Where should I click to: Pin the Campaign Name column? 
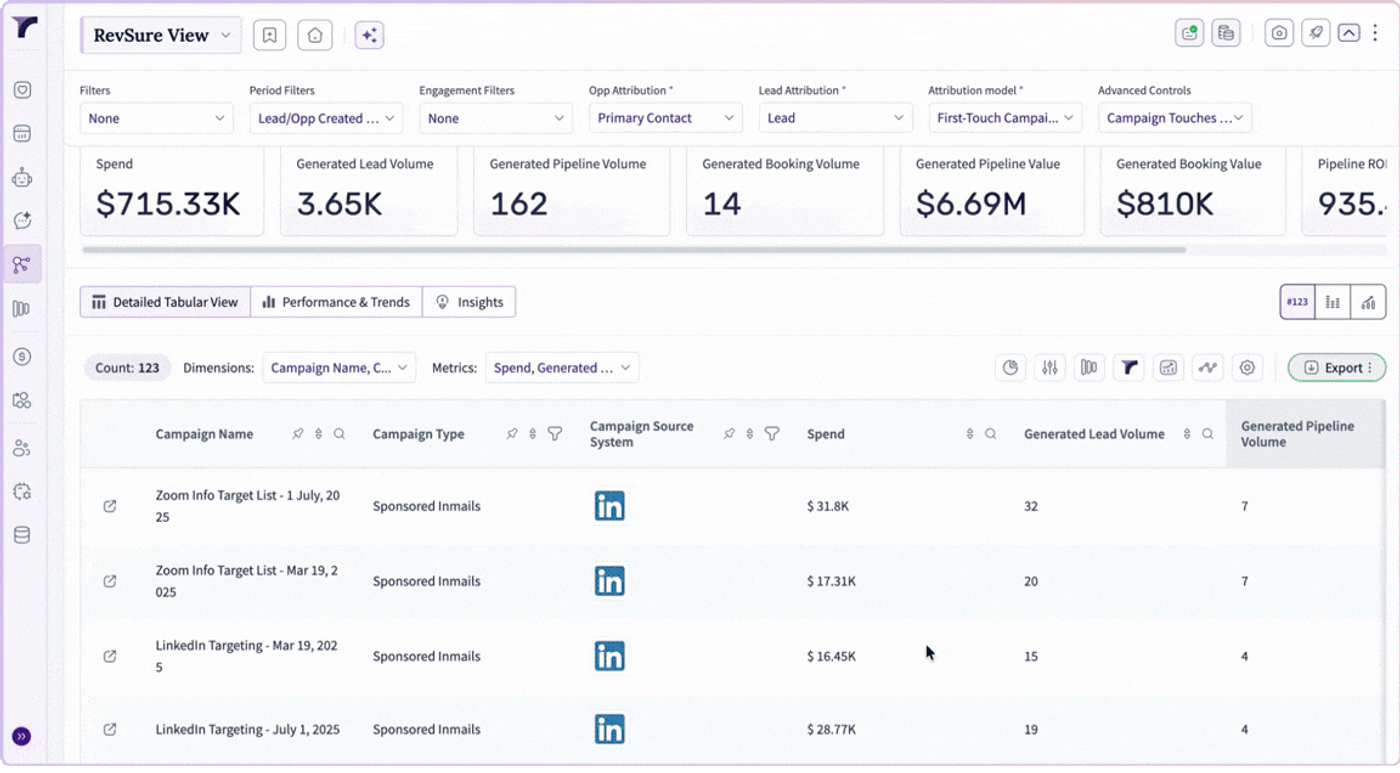[x=297, y=434]
